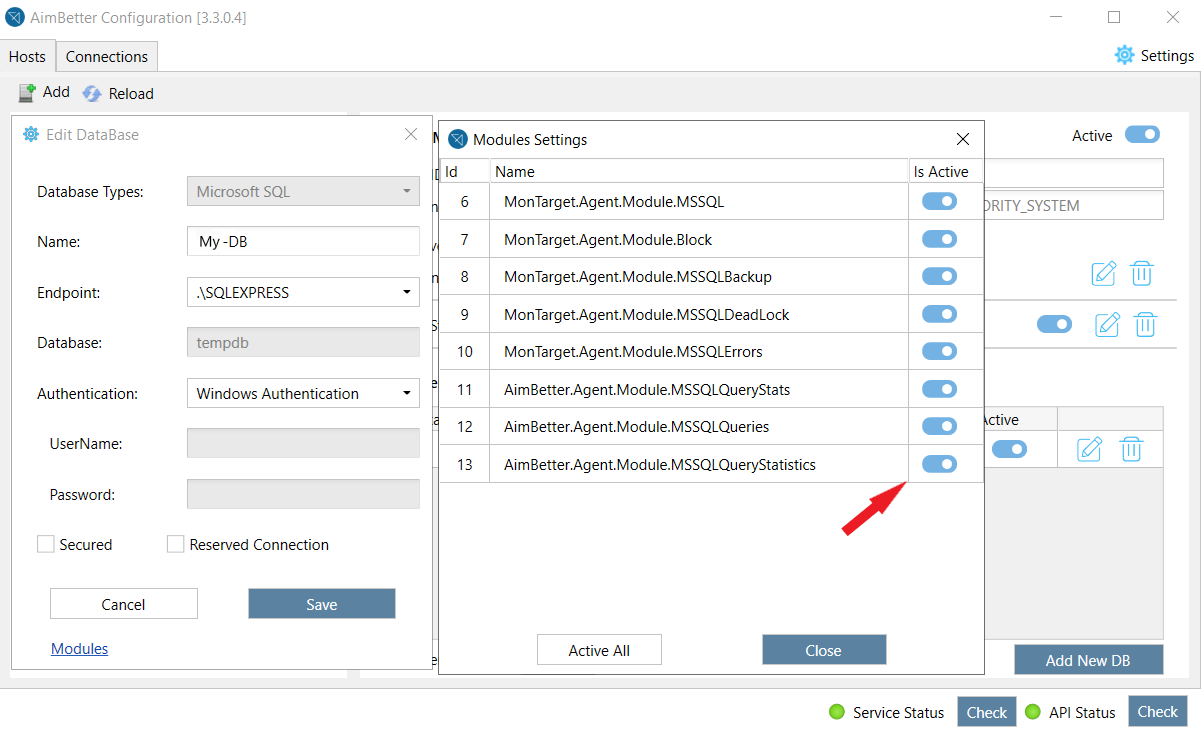Select row AimBetter.Agent.Module.MSSQLQueryStatistics

711,464
